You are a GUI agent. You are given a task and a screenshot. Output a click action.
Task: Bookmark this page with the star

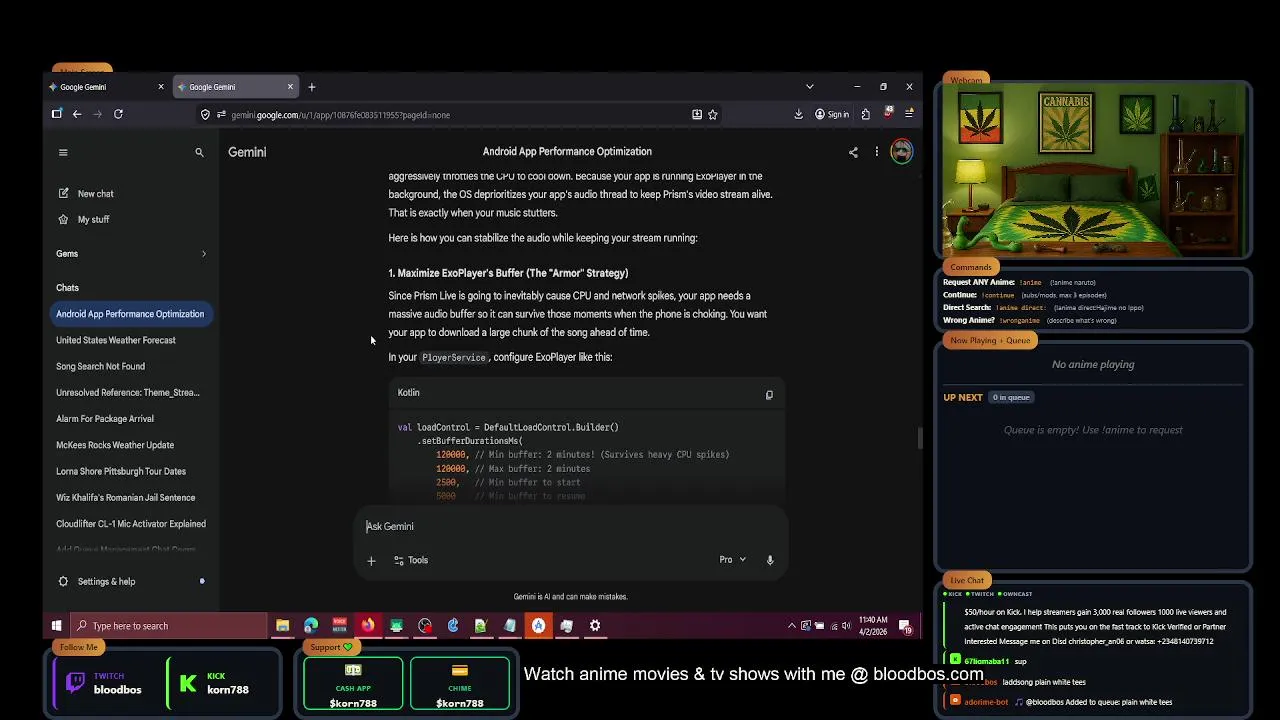[x=713, y=114]
